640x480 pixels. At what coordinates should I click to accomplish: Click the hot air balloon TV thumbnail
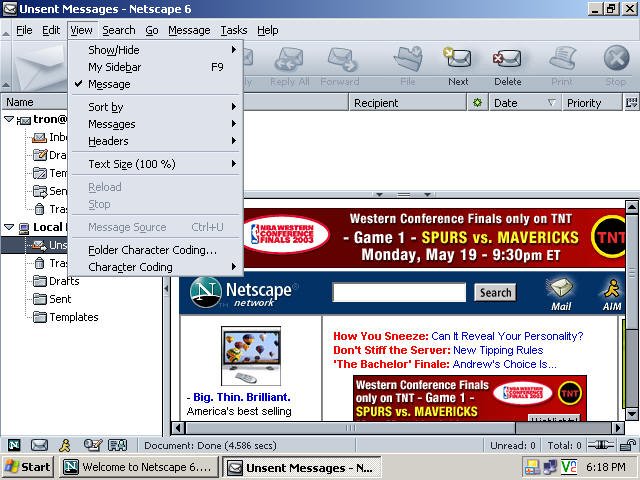(x=251, y=356)
